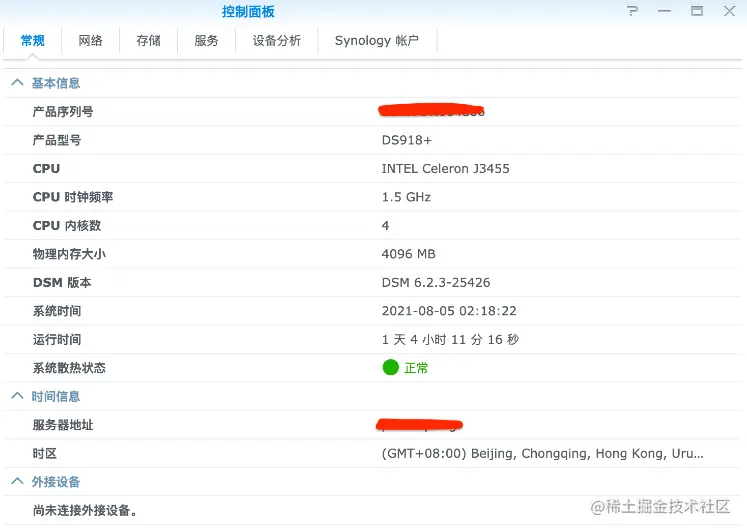Close the 控制面板 window

pyautogui.click(x=729, y=11)
